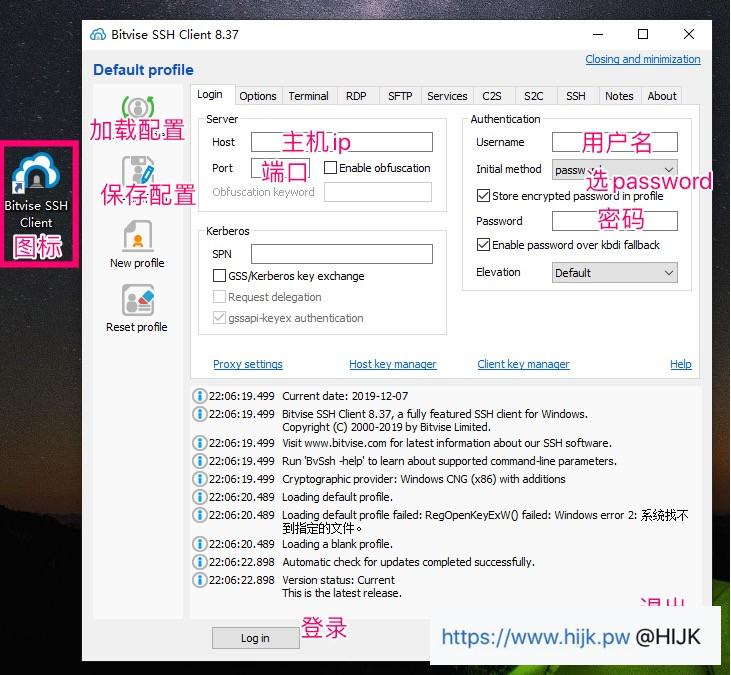Expand the Elevation dropdown

coord(614,272)
